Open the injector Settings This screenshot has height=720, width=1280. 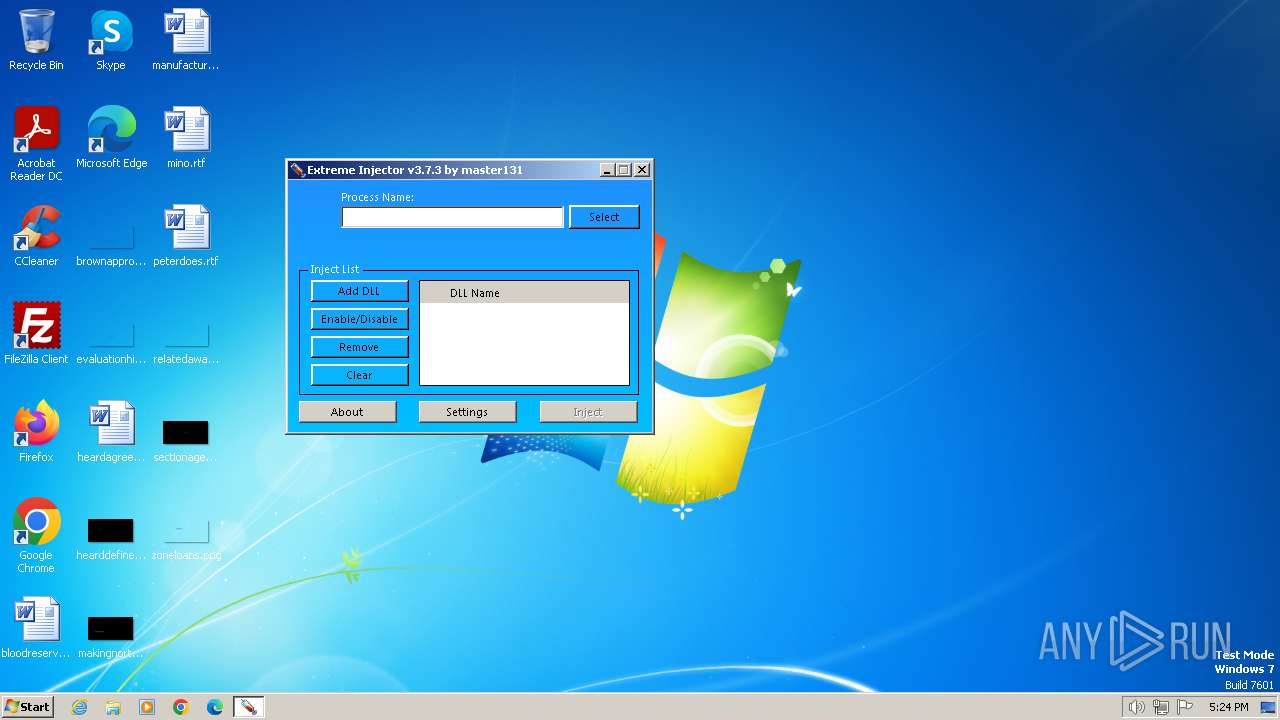point(467,412)
